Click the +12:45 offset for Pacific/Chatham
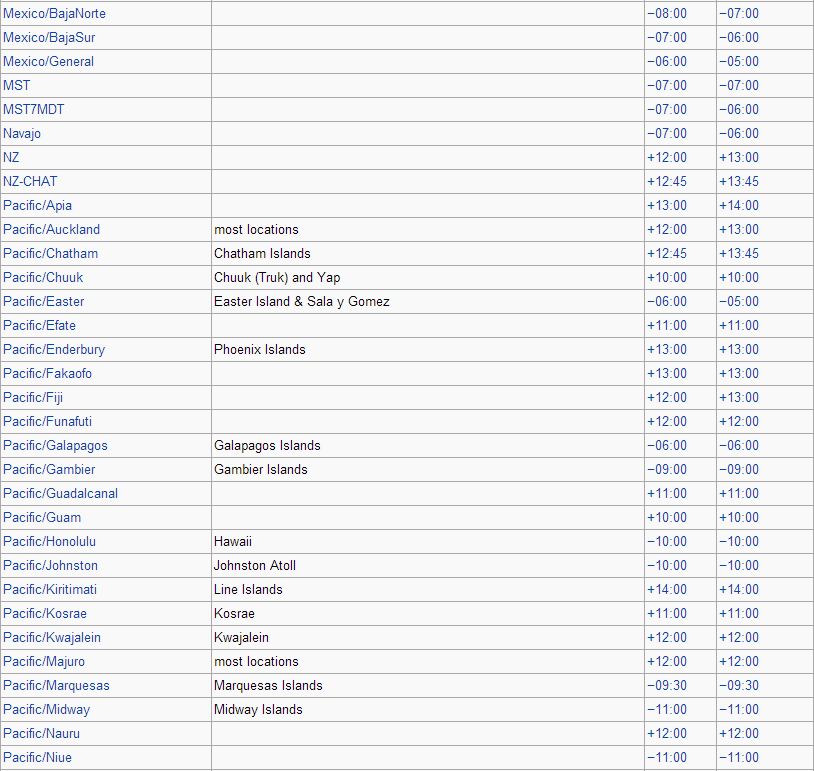 [667, 253]
